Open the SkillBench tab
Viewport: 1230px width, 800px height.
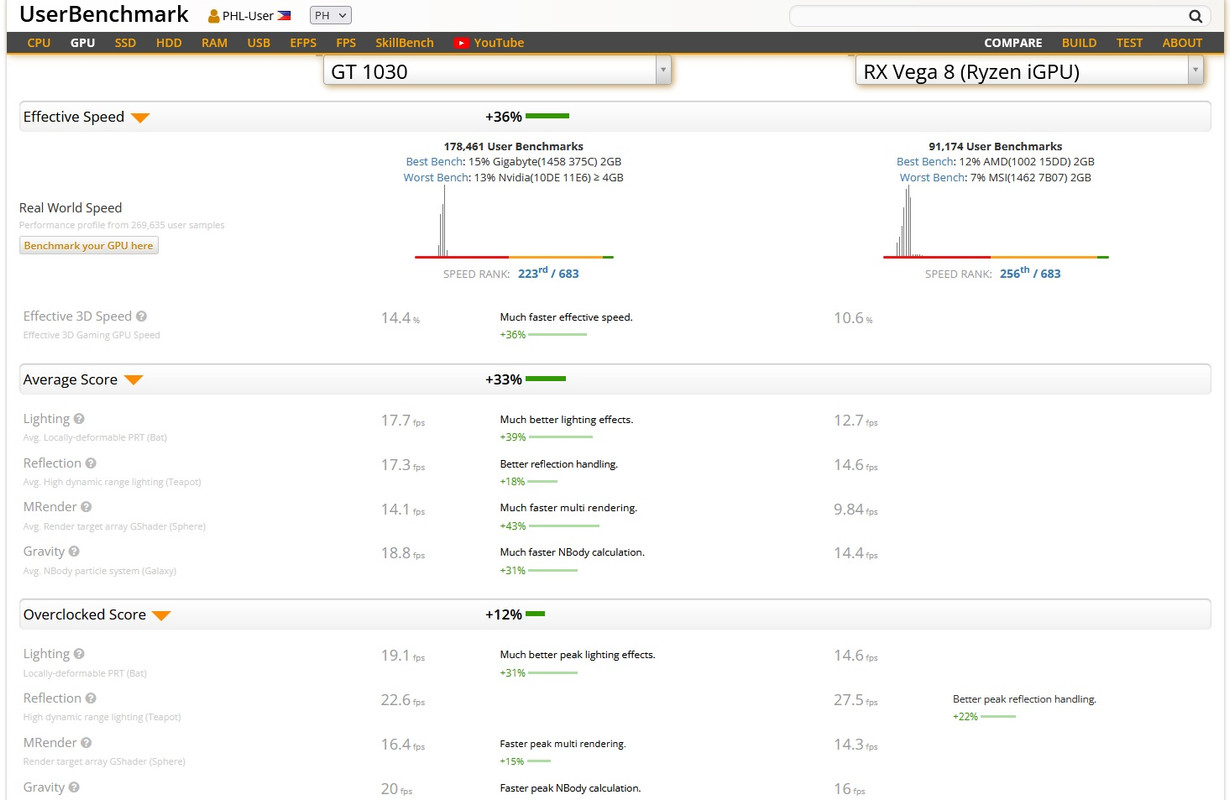(405, 43)
